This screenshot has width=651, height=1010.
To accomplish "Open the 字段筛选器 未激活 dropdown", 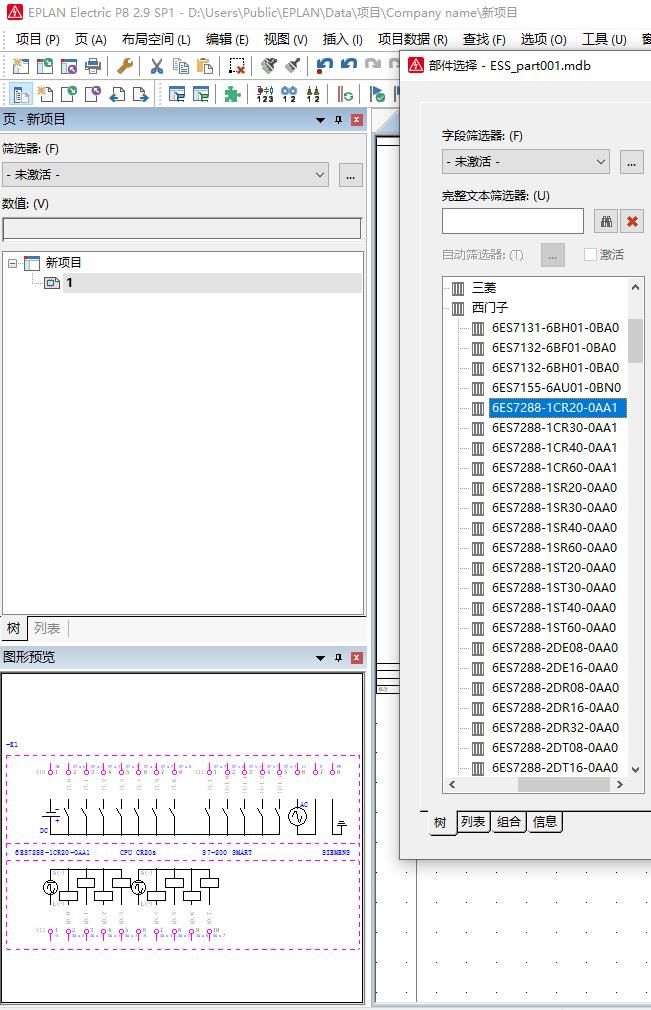I will click(x=525, y=161).
